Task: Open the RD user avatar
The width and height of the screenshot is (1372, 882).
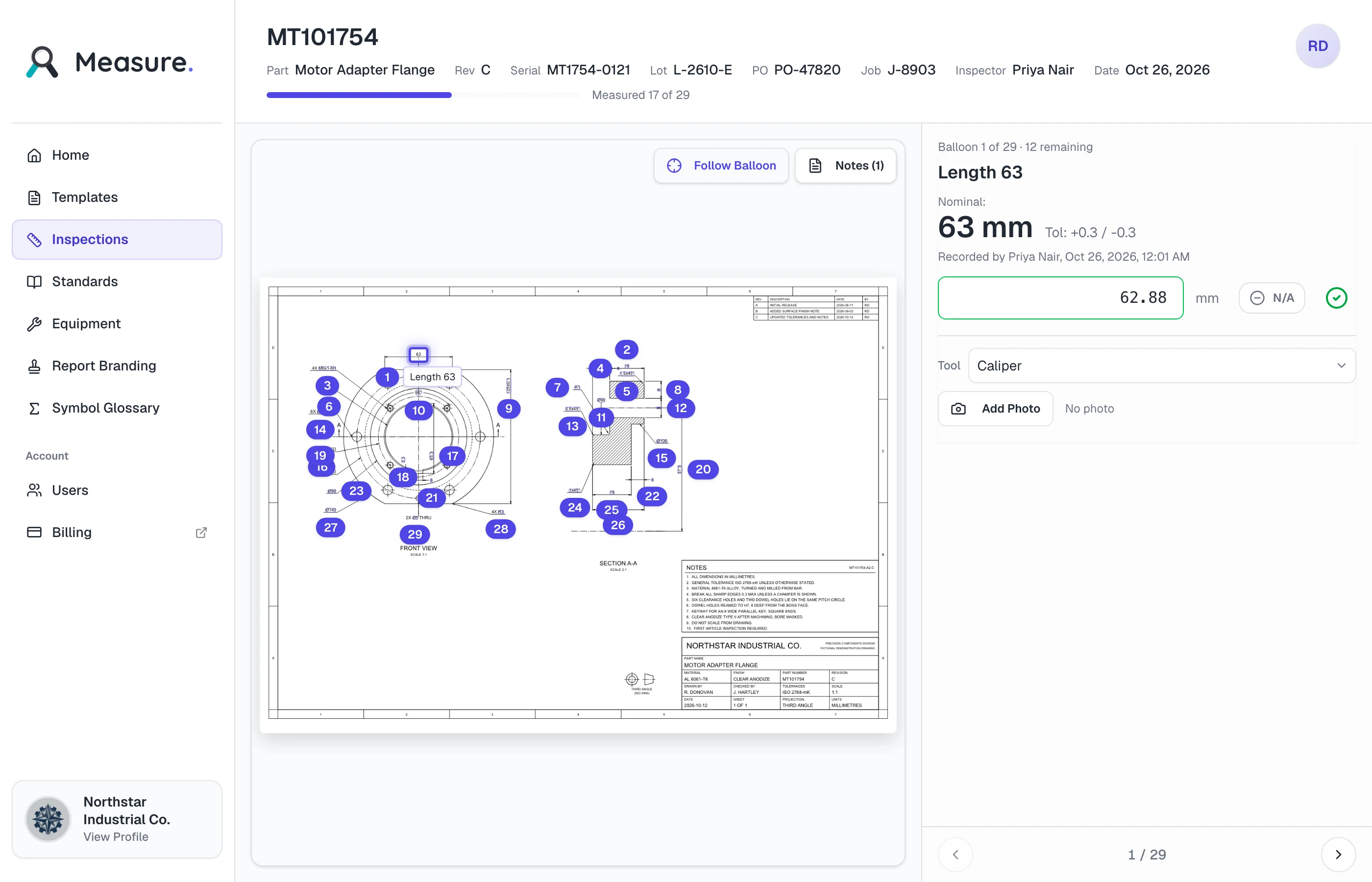Action: [x=1317, y=46]
